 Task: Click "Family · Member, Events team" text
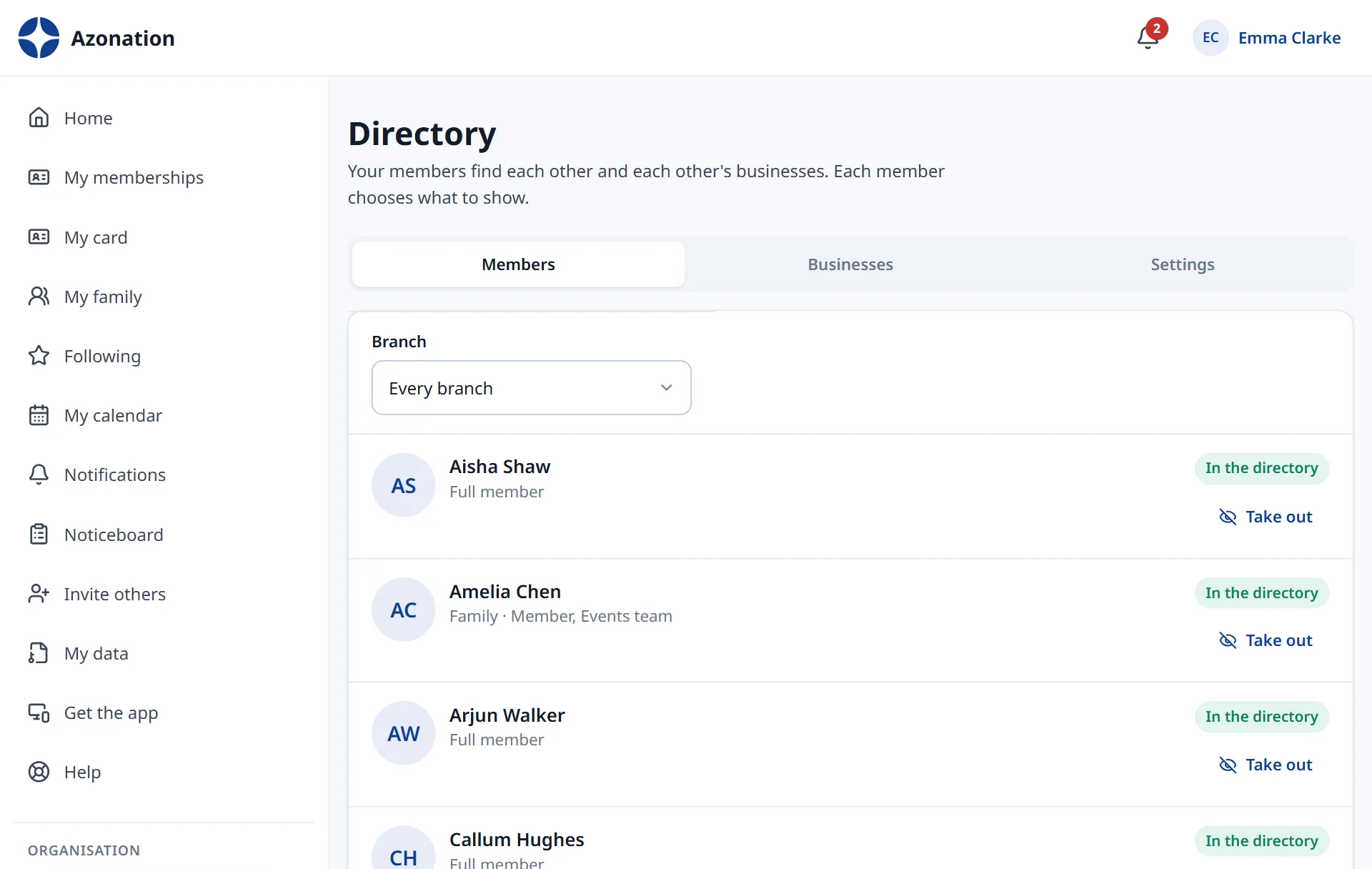pyautogui.click(x=561, y=616)
